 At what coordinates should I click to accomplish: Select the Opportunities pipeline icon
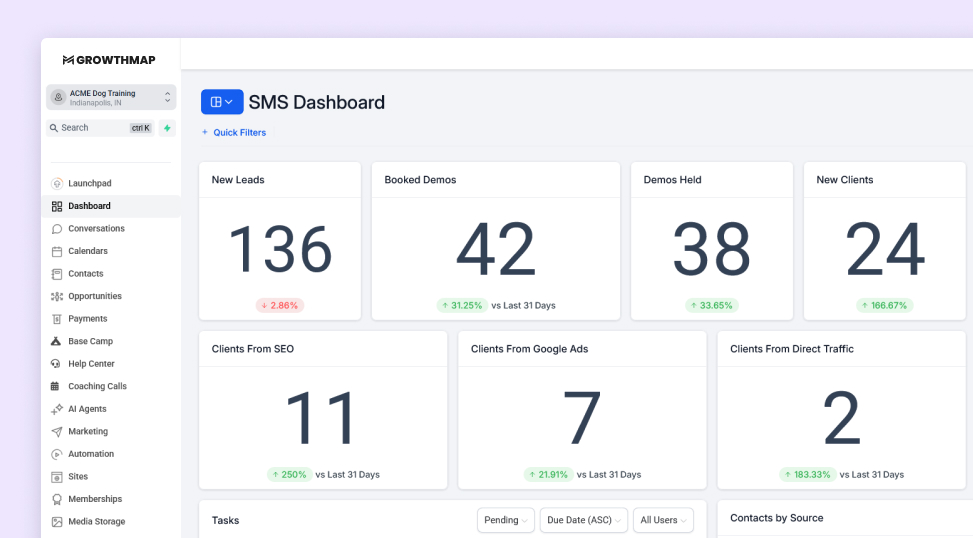tap(56, 297)
